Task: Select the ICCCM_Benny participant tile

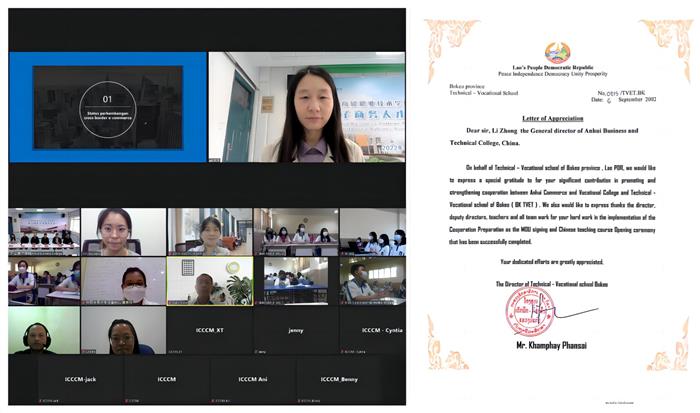Action: (338, 379)
